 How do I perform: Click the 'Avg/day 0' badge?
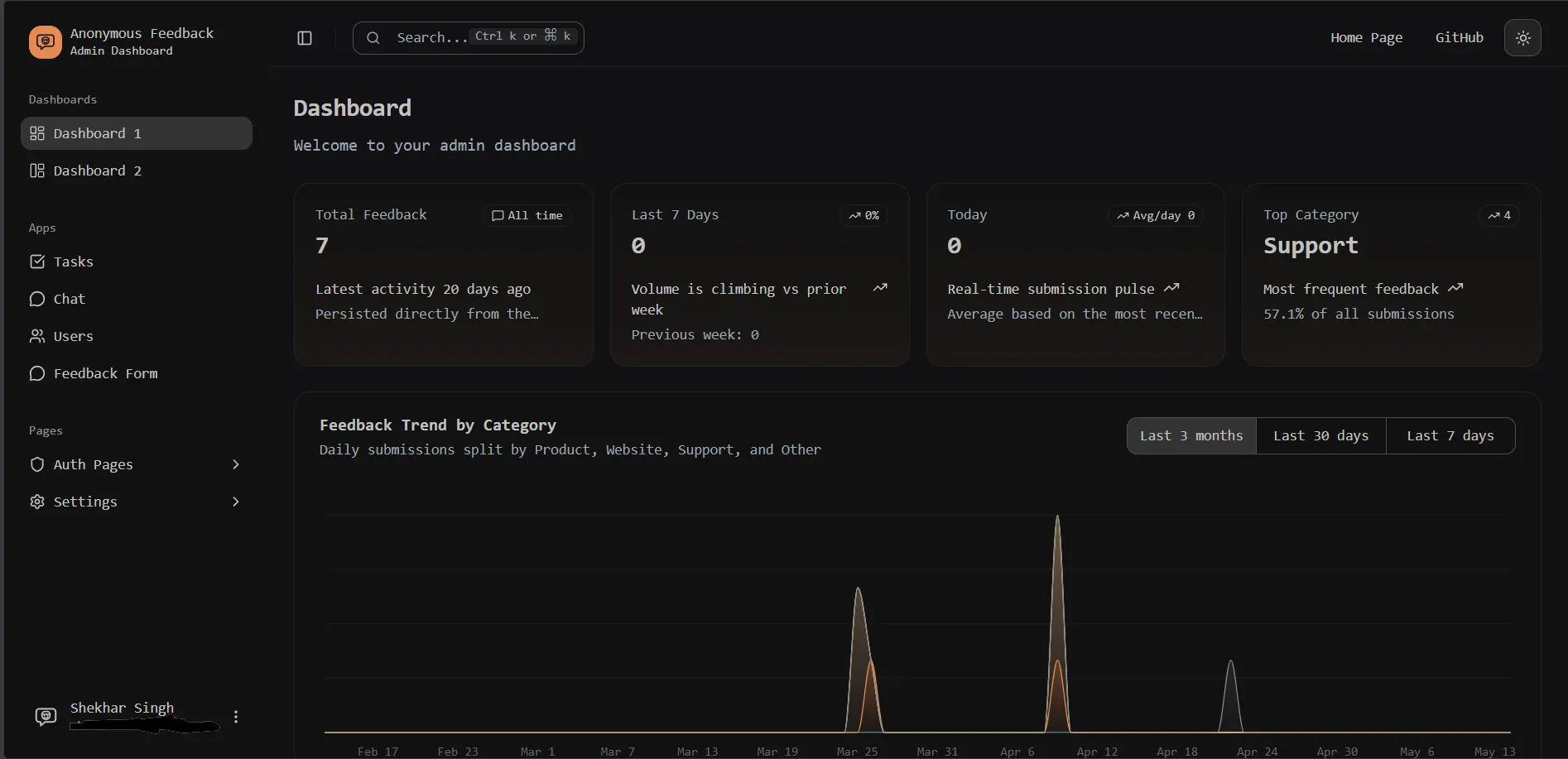(x=1155, y=215)
